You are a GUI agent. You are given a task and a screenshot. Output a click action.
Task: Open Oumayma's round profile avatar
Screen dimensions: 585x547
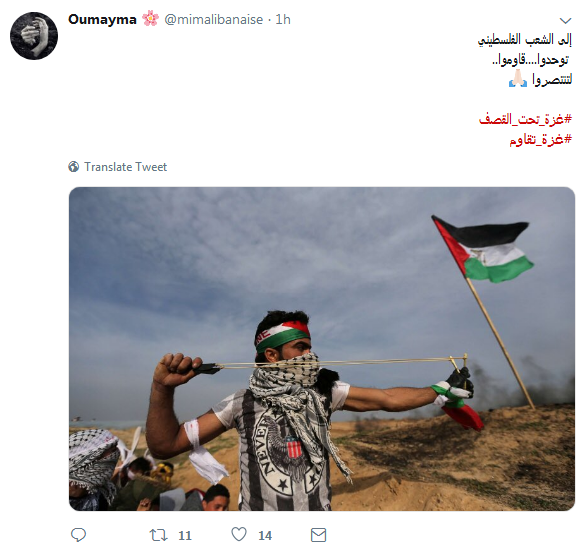[34, 35]
